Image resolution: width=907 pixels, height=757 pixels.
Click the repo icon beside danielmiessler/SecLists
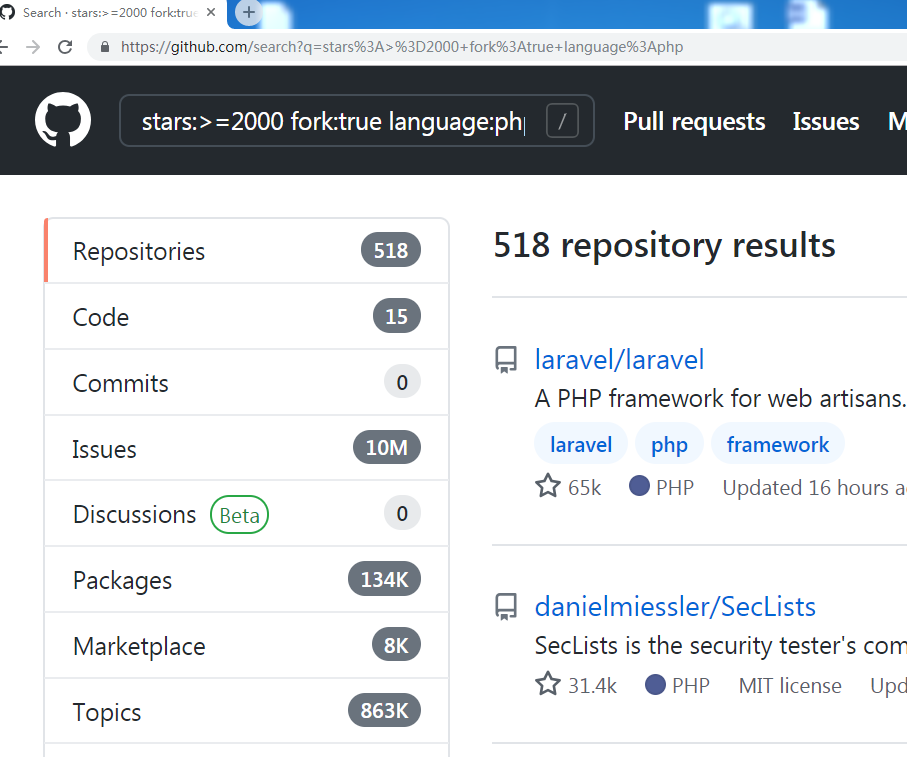pyautogui.click(x=506, y=607)
